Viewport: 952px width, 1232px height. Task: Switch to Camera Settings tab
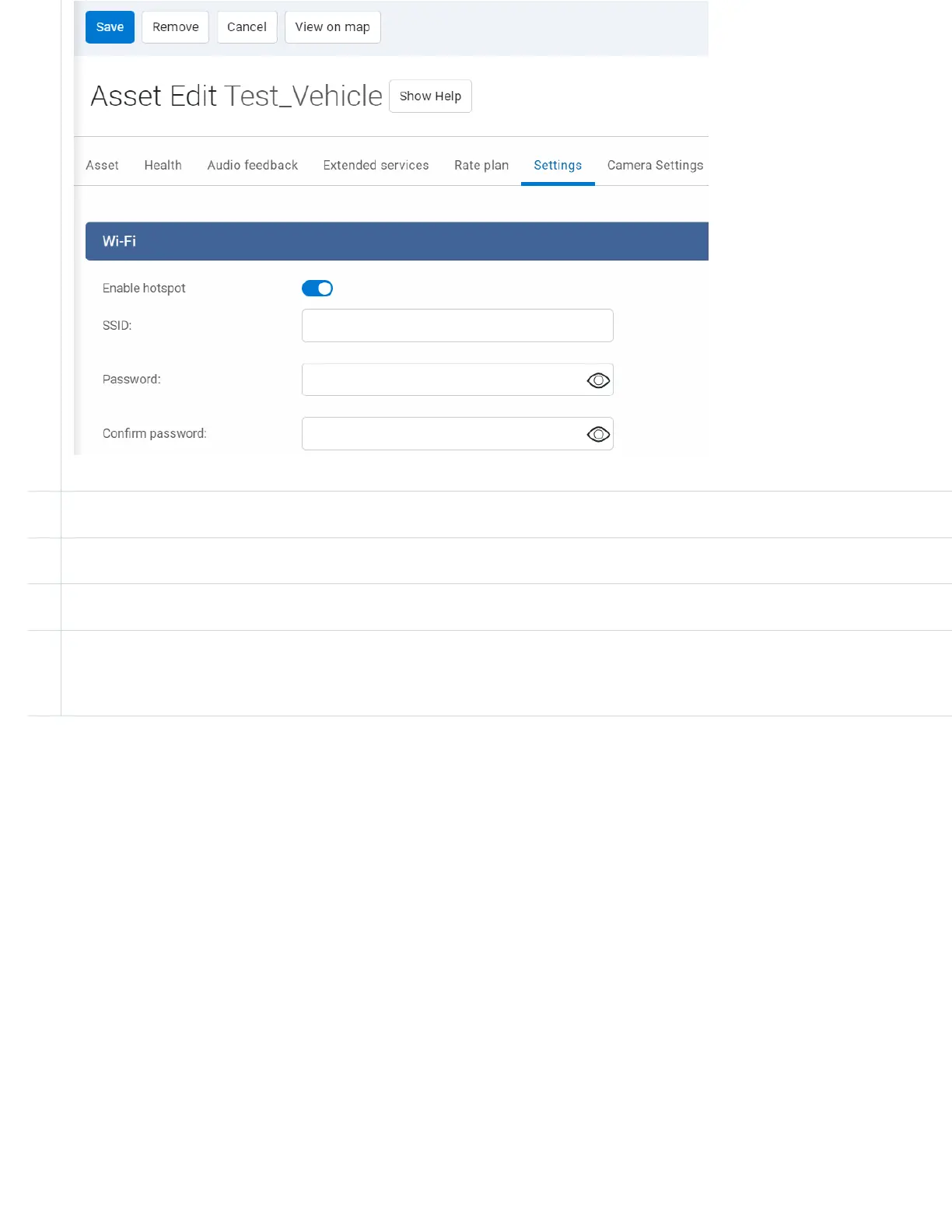pyautogui.click(x=655, y=165)
